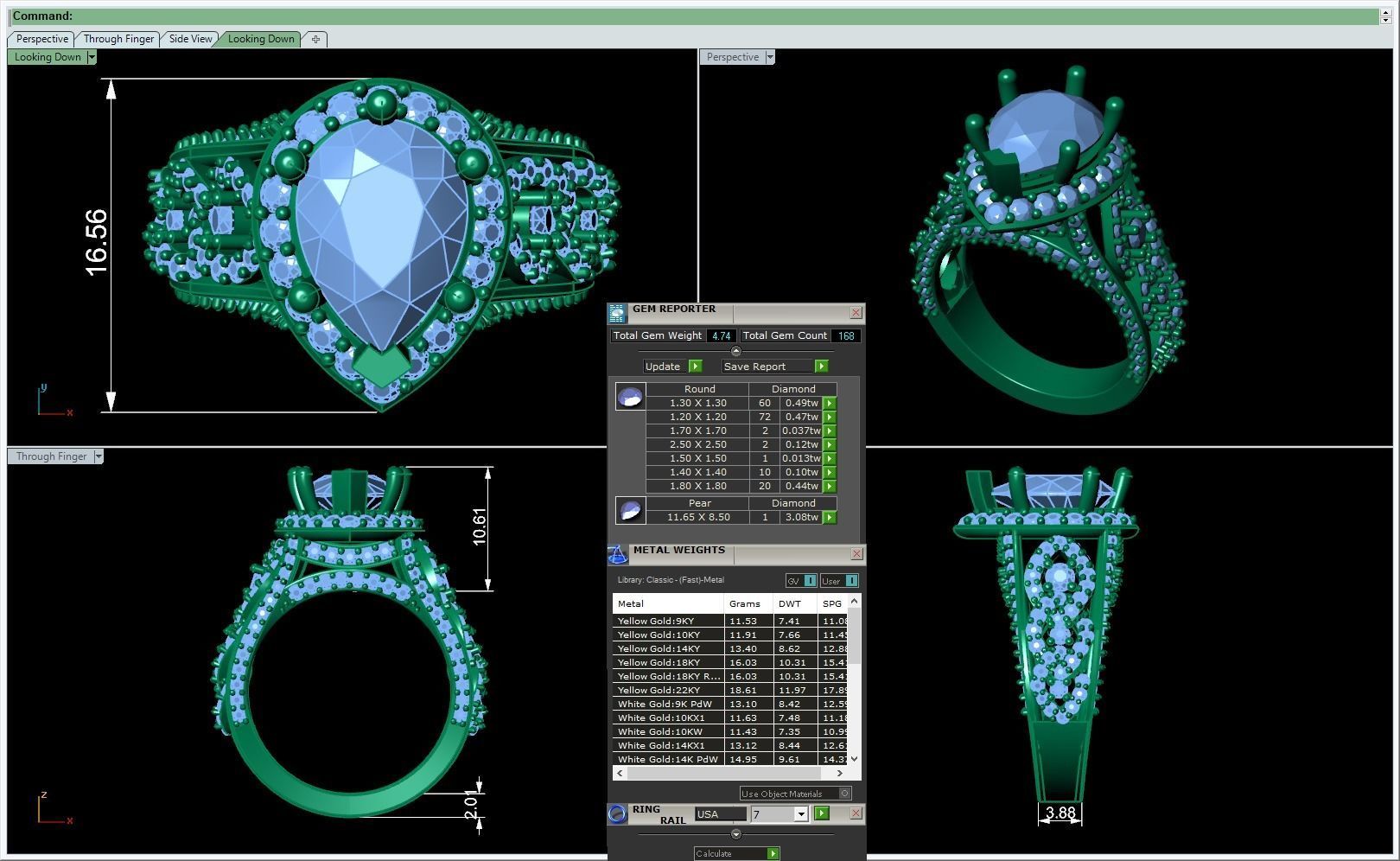Select the White Gold:9K PdW row
This screenshot has width=1400, height=861.
(x=730, y=704)
